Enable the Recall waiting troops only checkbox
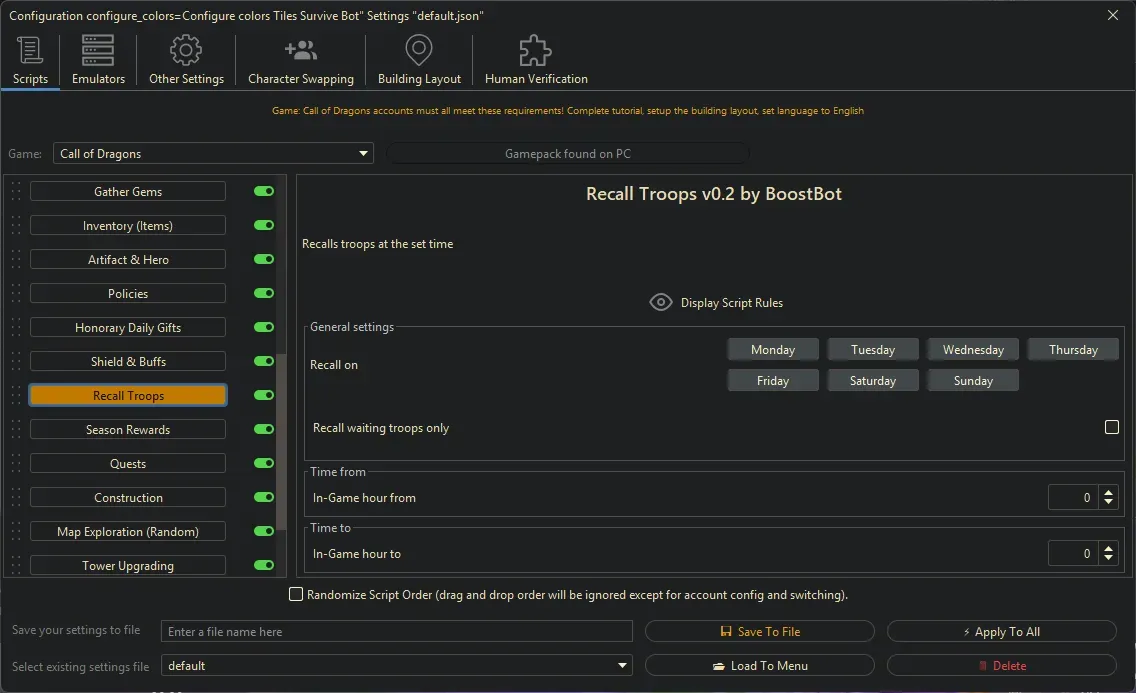Viewport: 1136px width, 693px height. click(x=1111, y=427)
